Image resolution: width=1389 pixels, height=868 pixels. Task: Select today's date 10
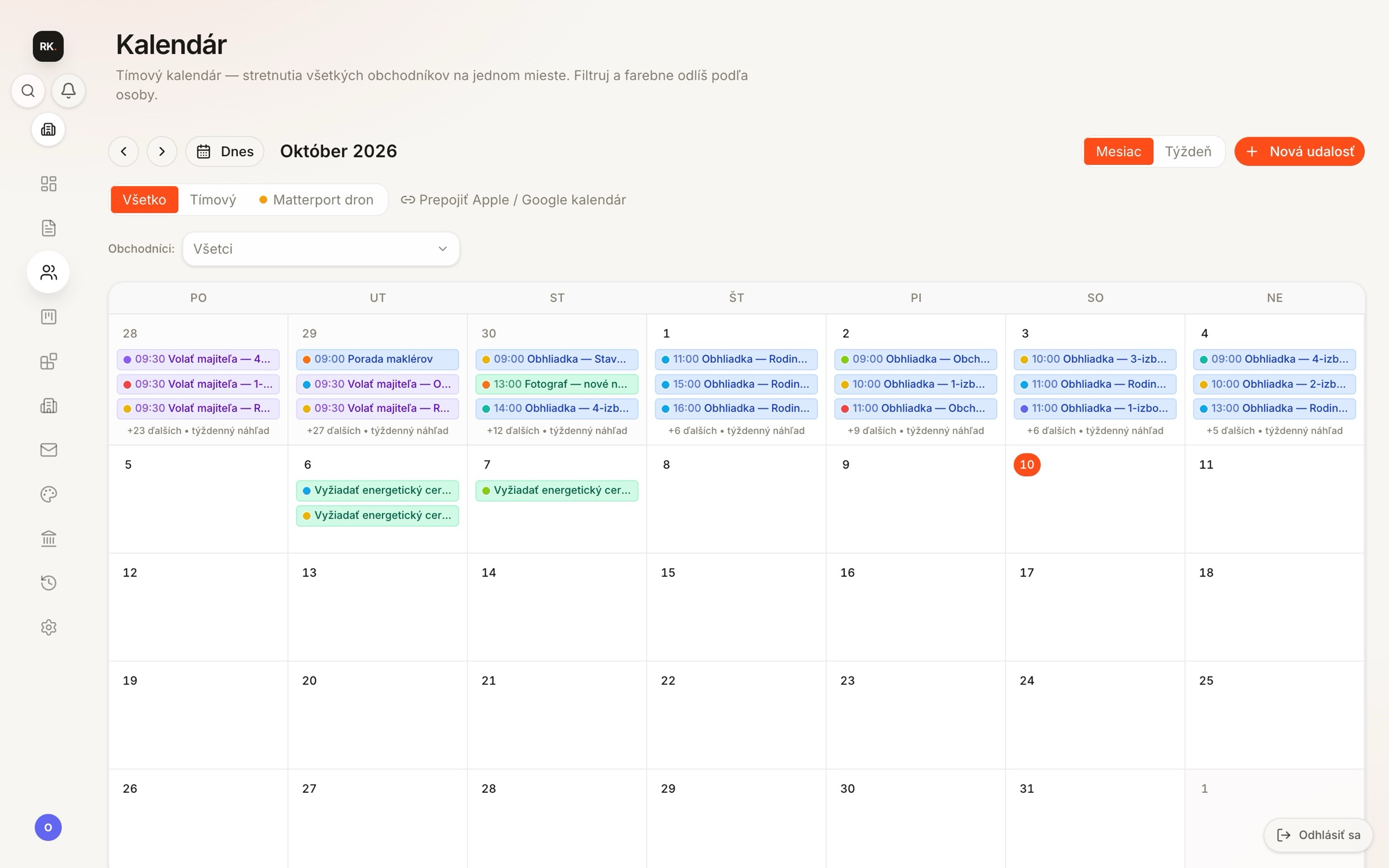[1027, 465]
